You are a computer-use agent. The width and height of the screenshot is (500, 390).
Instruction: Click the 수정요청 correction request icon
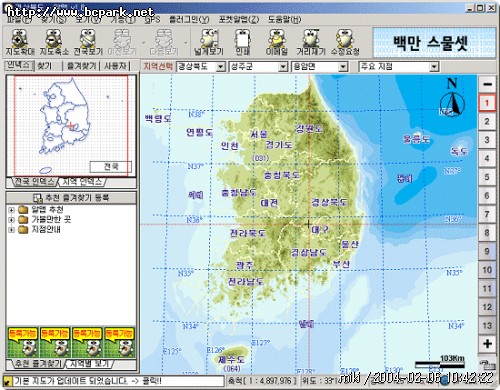pos(345,42)
